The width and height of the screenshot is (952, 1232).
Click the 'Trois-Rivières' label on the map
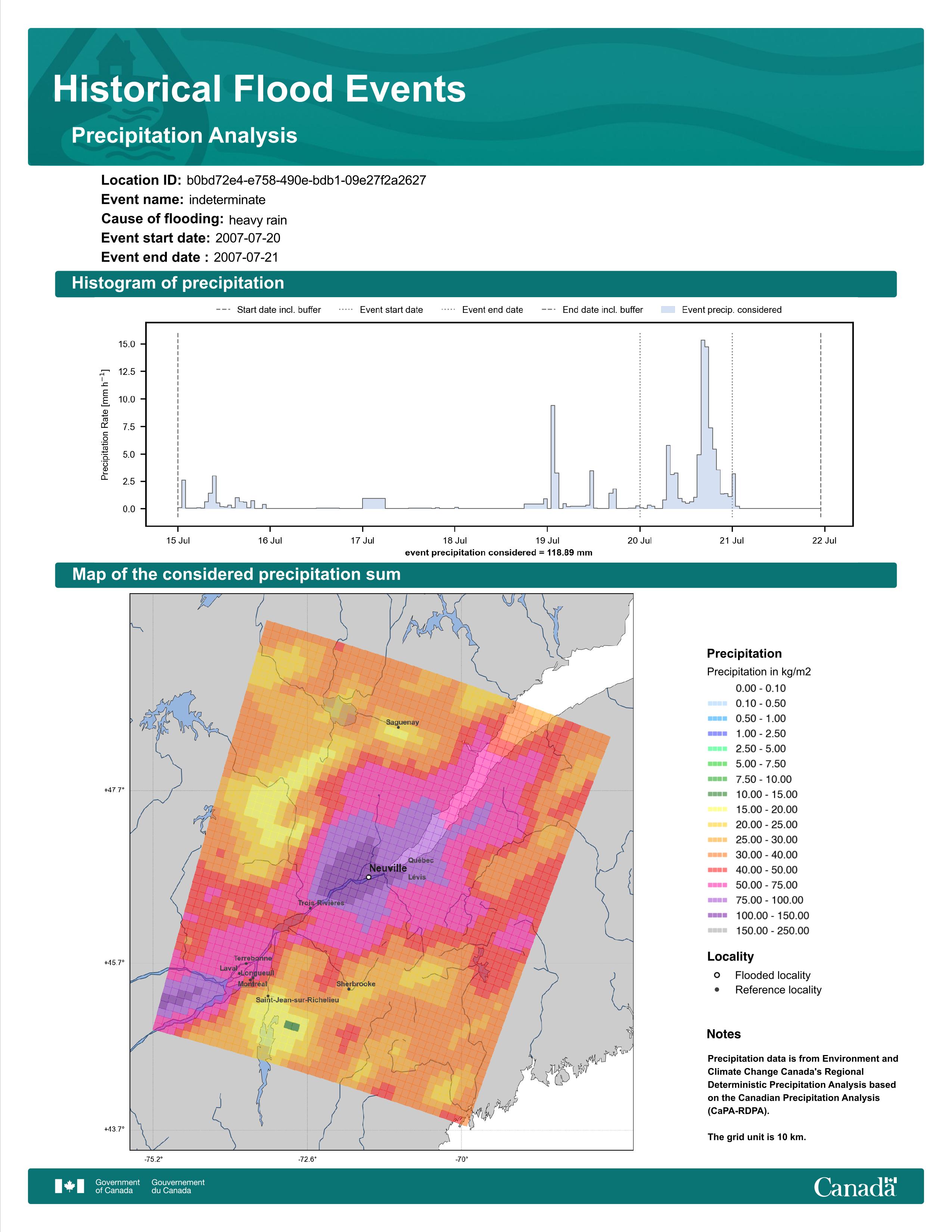(321, 903)
